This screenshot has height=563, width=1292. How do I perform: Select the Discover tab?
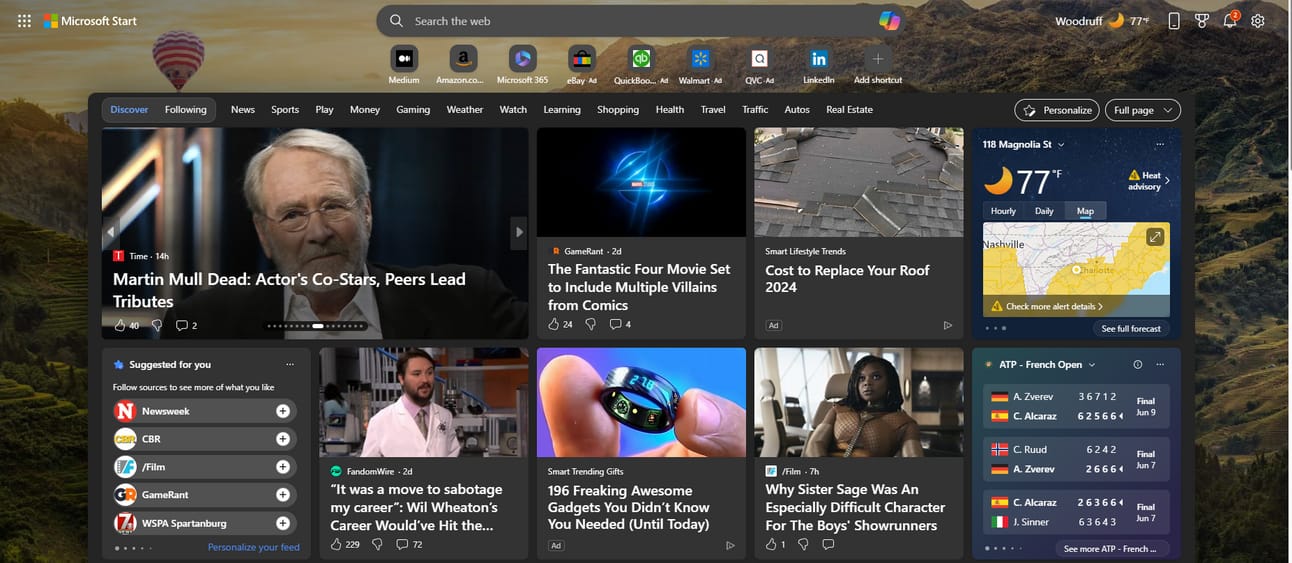click(x=129, y=110)
